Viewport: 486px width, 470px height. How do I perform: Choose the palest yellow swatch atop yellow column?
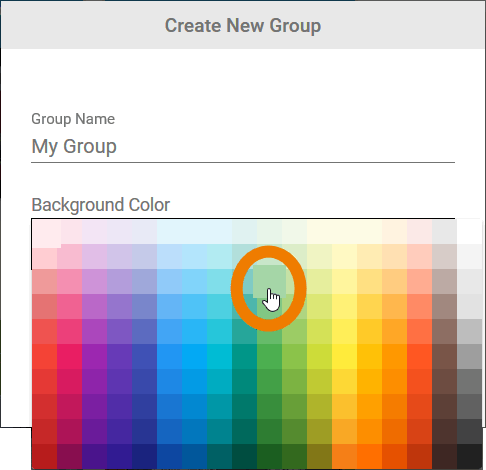pos(344,231)
